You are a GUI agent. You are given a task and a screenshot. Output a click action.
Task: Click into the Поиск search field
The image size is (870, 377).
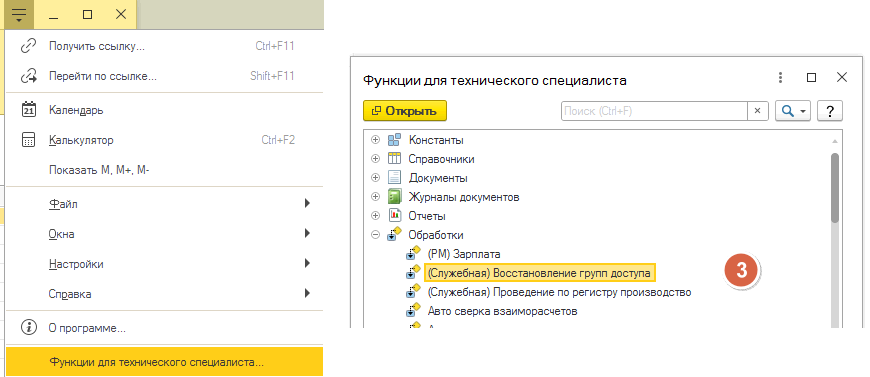[x=654, y=111]
